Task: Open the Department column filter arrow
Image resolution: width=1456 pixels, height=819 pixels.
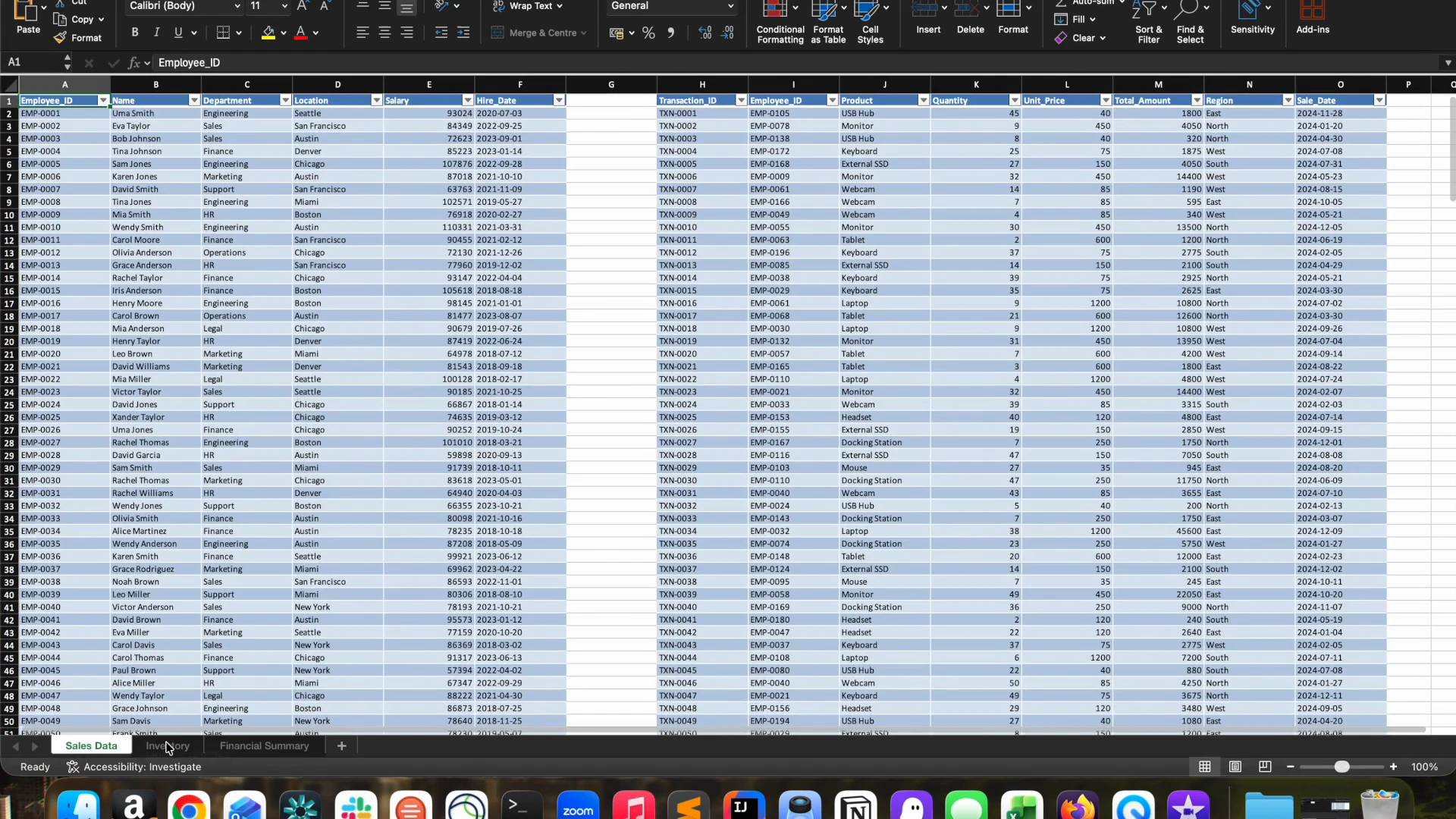Action: (284, 99)
